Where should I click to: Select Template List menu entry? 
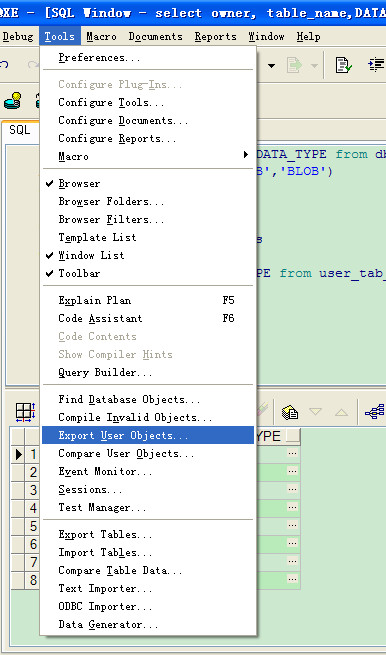tap(148, 237)
